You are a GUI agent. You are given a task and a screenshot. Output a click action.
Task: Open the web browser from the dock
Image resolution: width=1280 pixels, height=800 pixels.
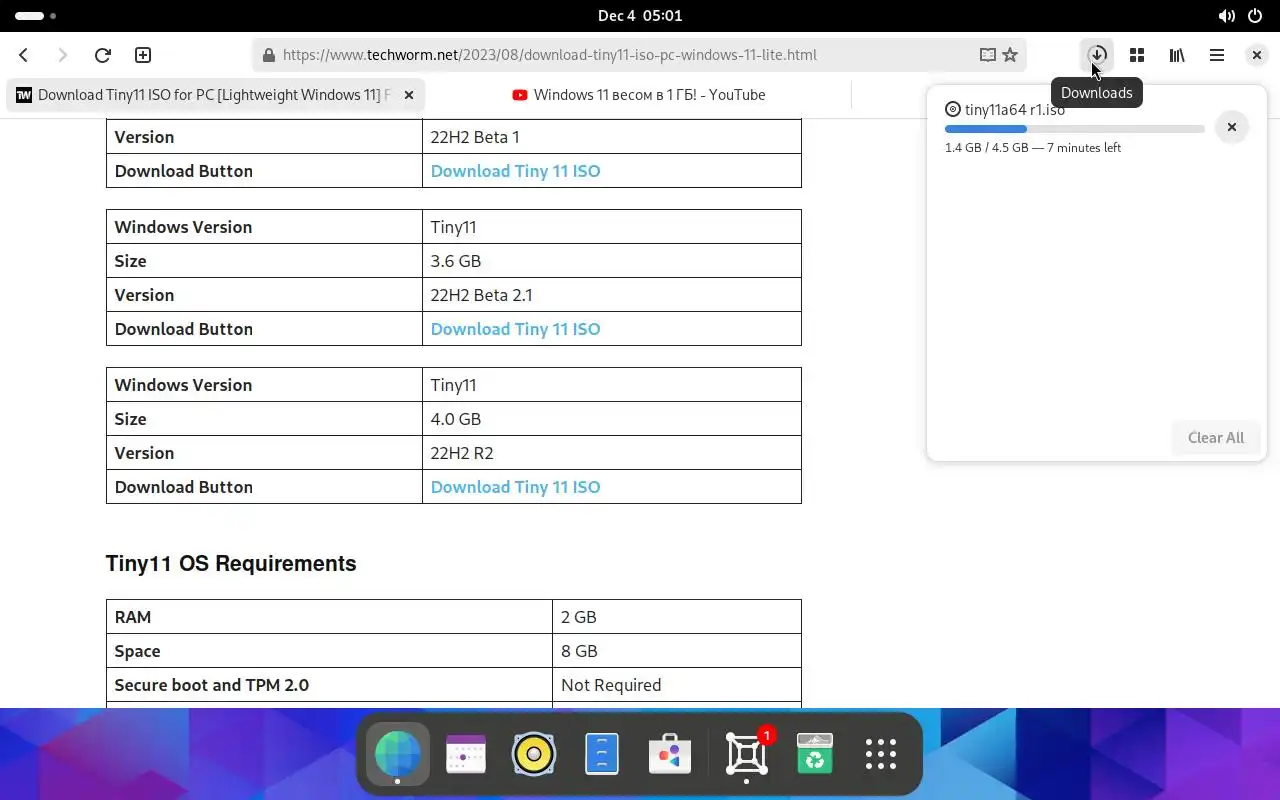click(x=398, y=754)
